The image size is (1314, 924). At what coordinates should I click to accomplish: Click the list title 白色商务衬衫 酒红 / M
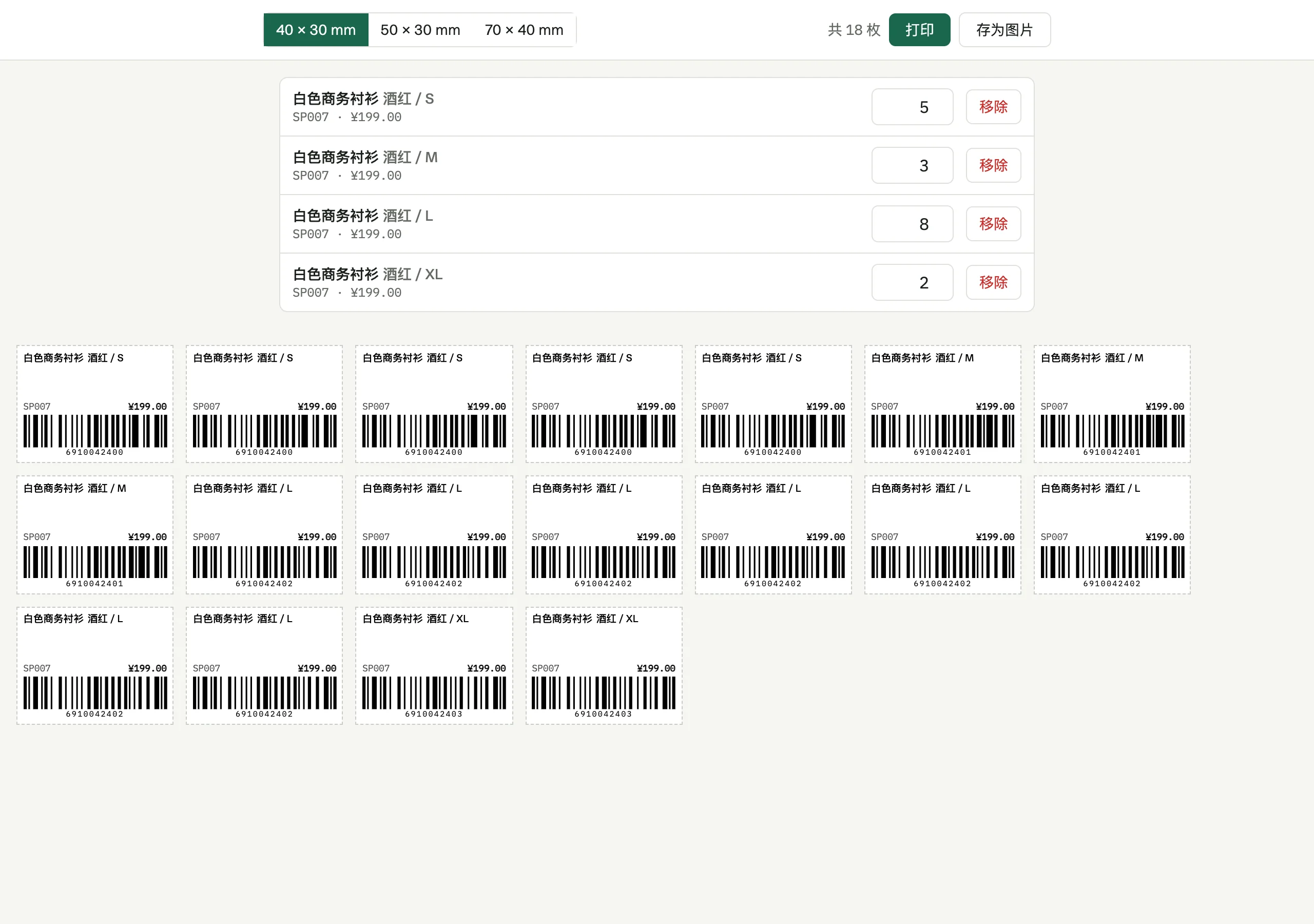pos(365,158)
